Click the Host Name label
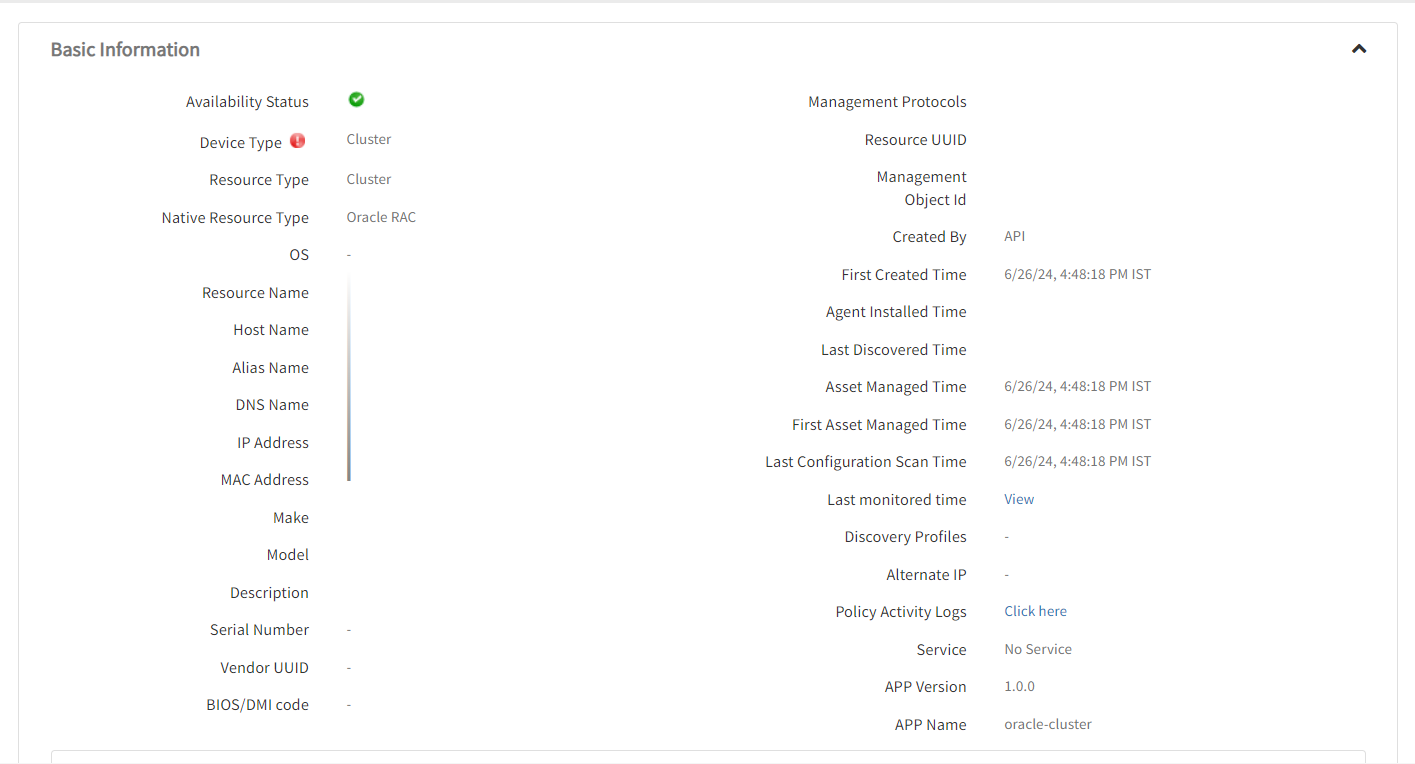 click(271, 330)
